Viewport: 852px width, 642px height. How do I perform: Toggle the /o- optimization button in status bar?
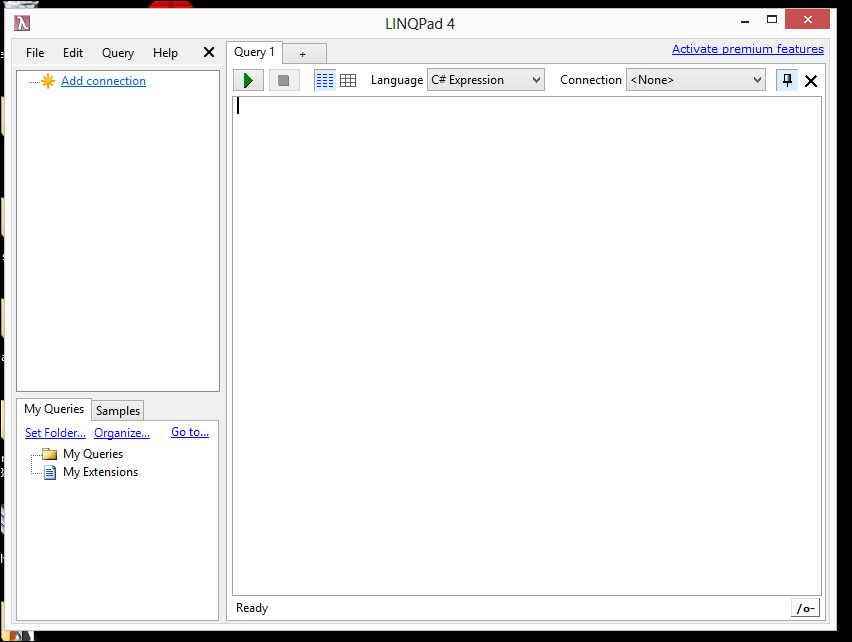[805, 608]
